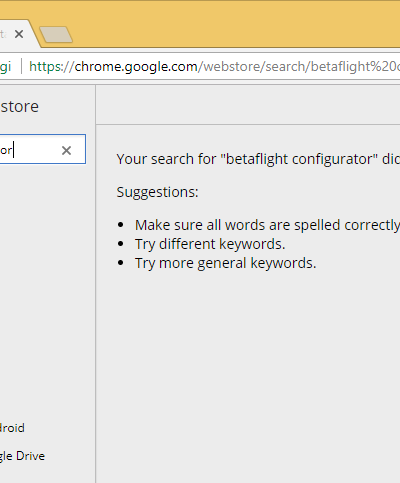This screenshot has width=400, height=483.
Task: Clear the web store search box
Action: click(x=66, y=150)
